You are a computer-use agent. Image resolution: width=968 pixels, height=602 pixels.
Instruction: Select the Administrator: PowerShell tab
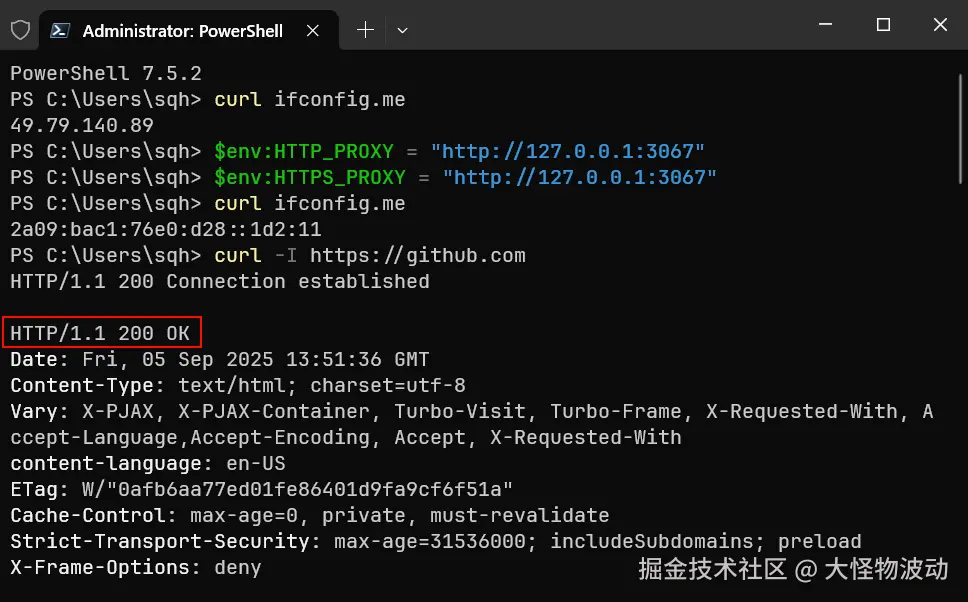tap(182, 31)
